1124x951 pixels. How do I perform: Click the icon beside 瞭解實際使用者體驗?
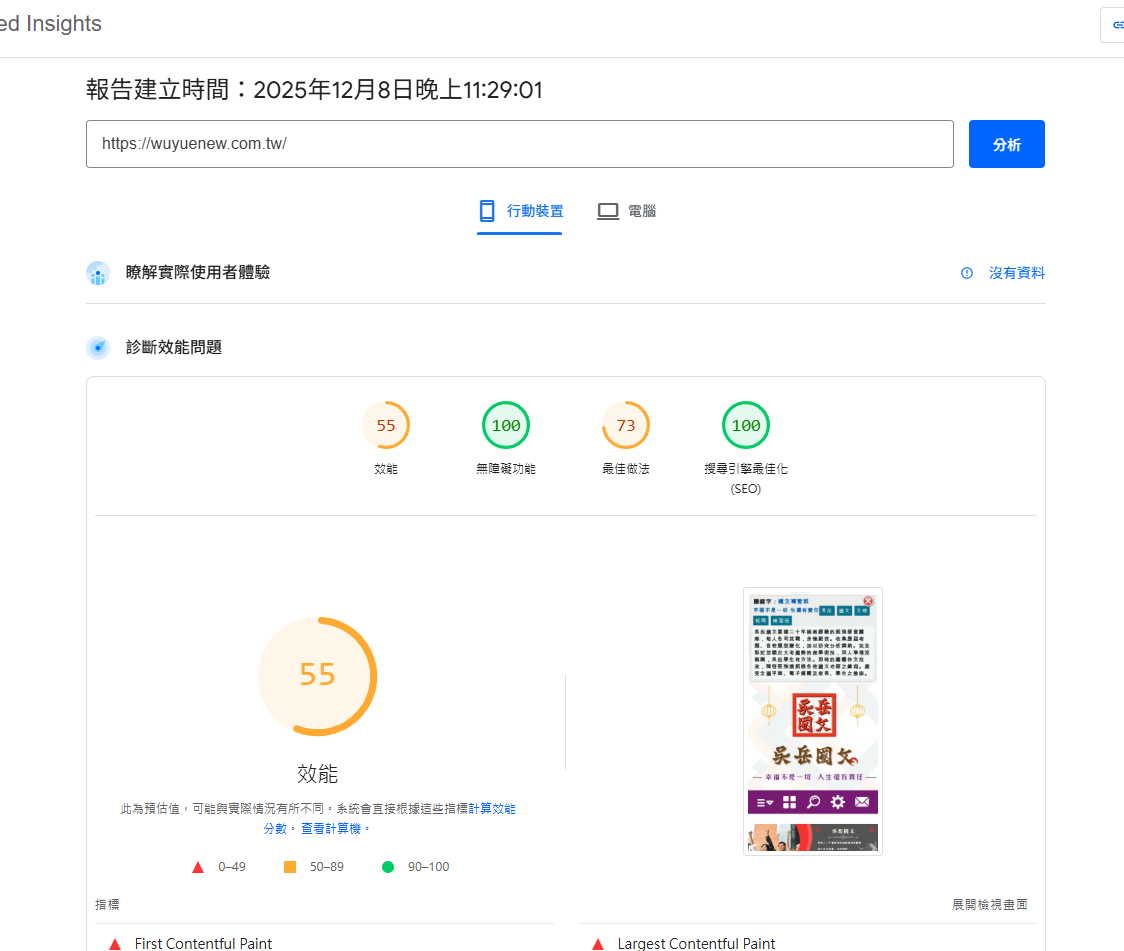coord(98,273)
